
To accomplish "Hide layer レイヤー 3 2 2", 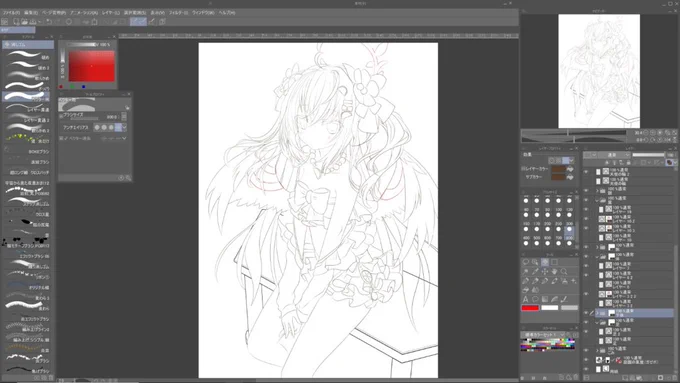I will point(586,294).
